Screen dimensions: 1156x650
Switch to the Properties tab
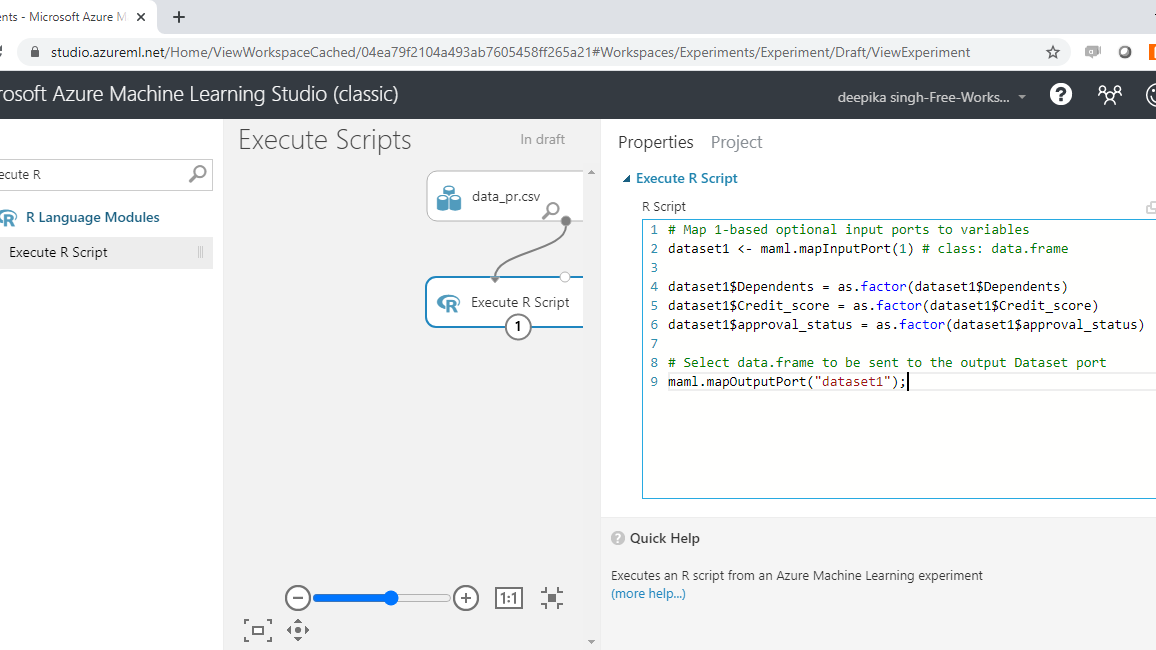pyautogui.click(x=655, y=142)
